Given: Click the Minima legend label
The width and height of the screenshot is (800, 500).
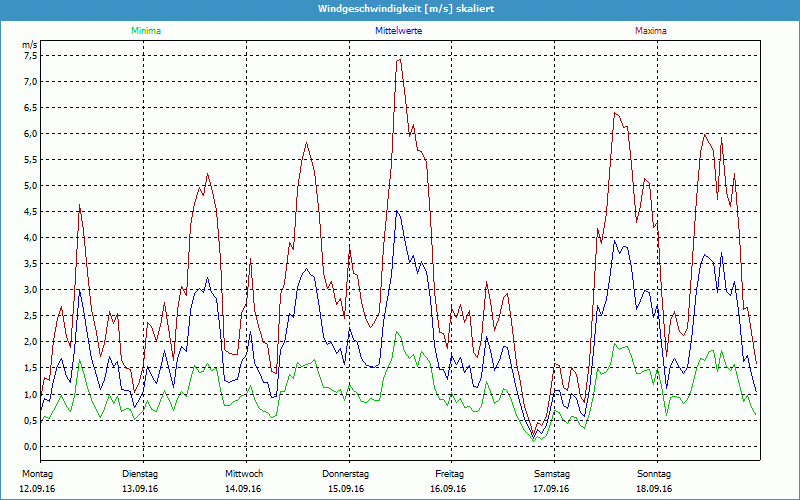Looking at the screenshot, I should pos(146,31).
